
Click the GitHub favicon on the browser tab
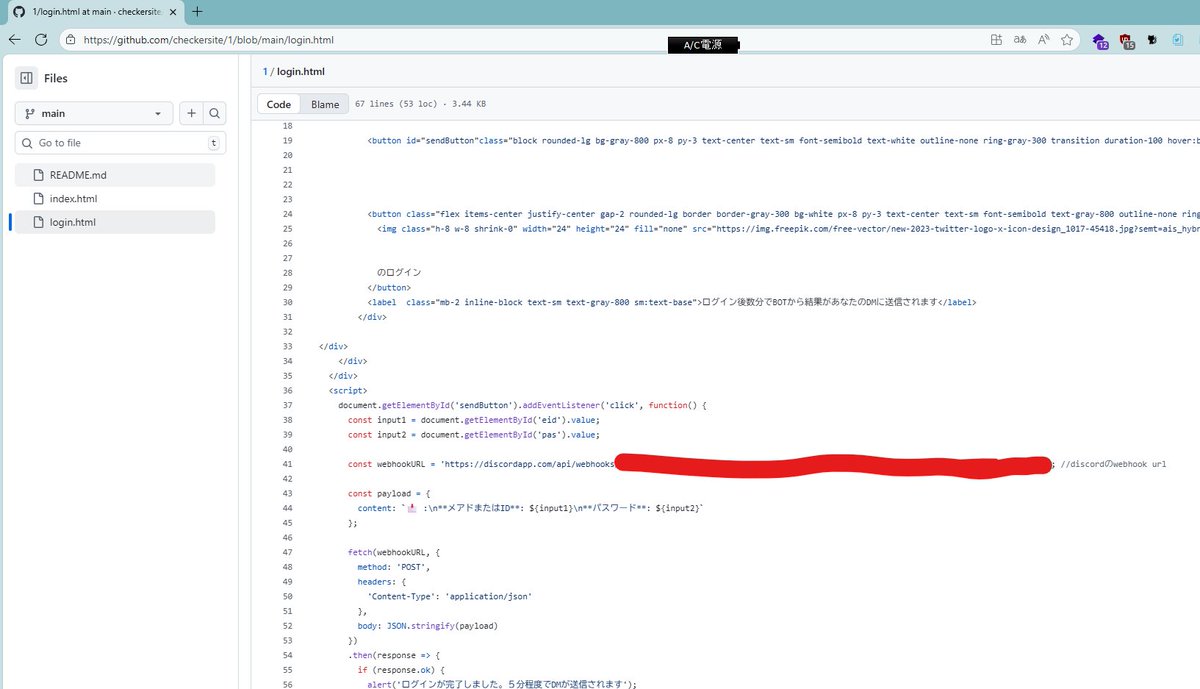coord(19,12)
